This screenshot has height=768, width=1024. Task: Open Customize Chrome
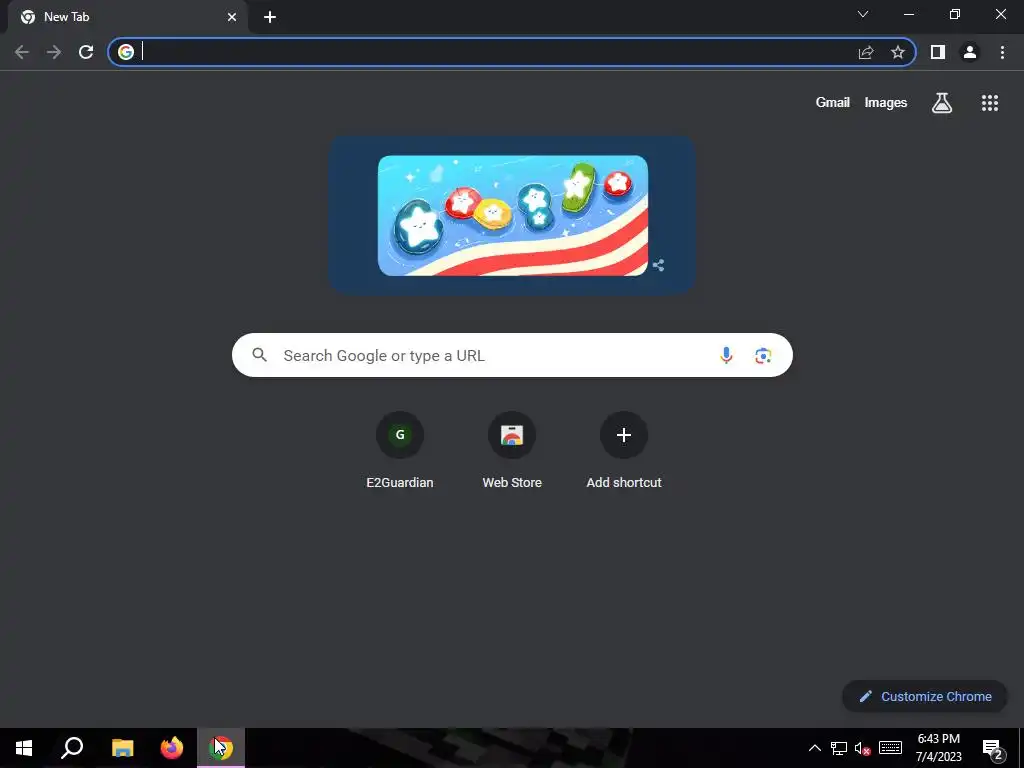coord(925,696)
